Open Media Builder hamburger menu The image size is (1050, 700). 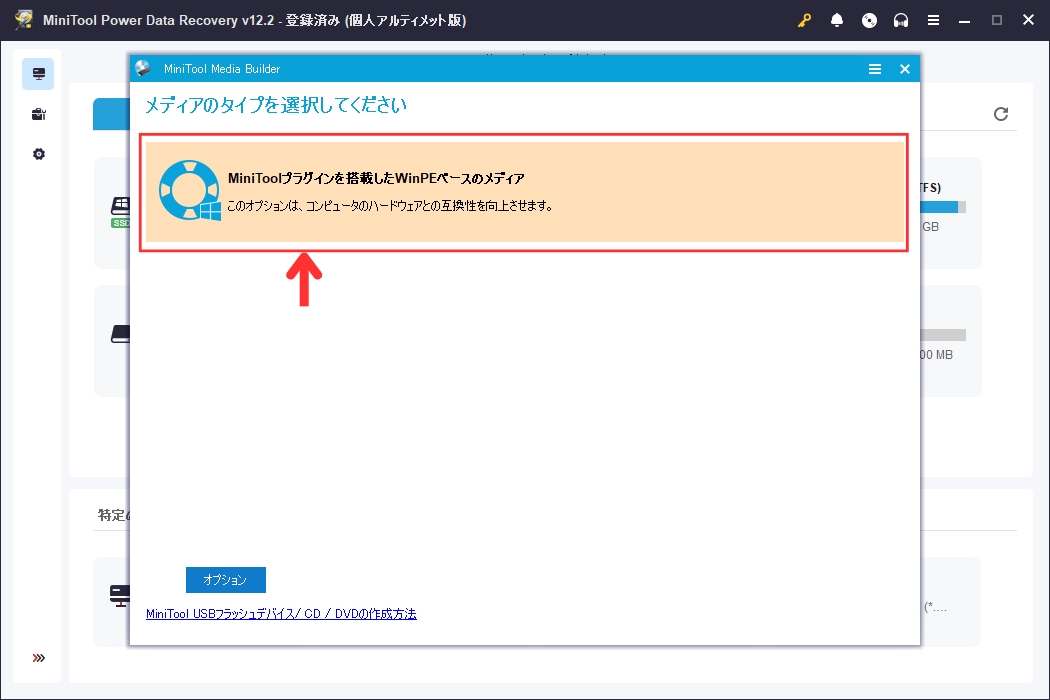pos(875,69)
